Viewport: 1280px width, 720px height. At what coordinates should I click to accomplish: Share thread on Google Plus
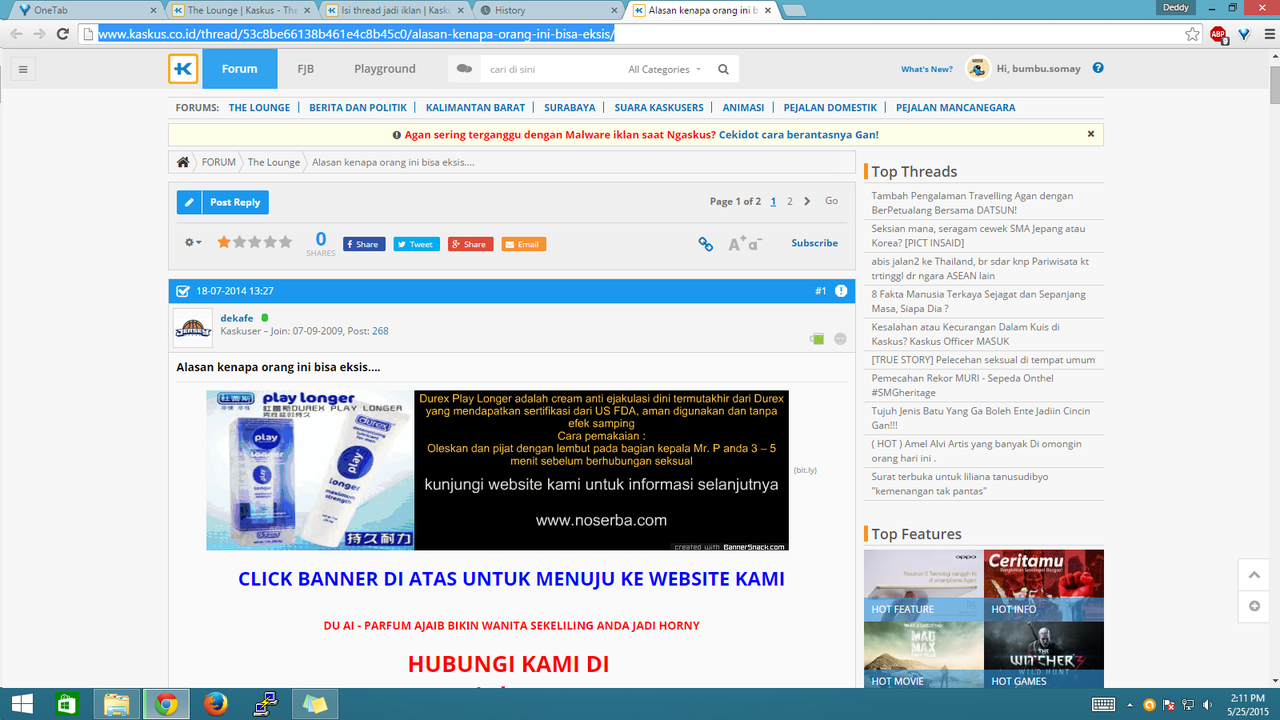(x=471, y=244)
